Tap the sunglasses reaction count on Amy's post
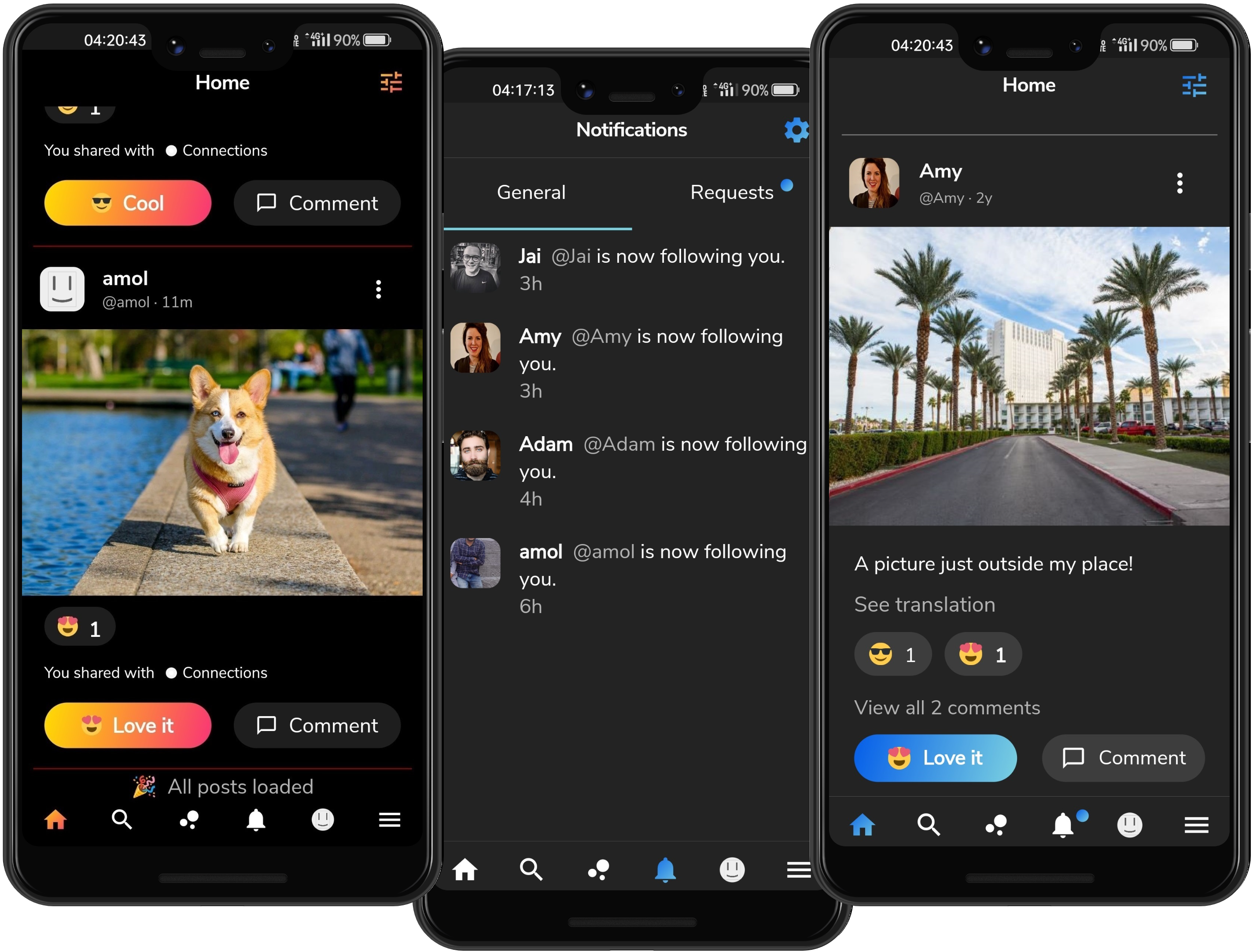Image resolution: width=1253 pixels, height=952 pixels. 892,654
